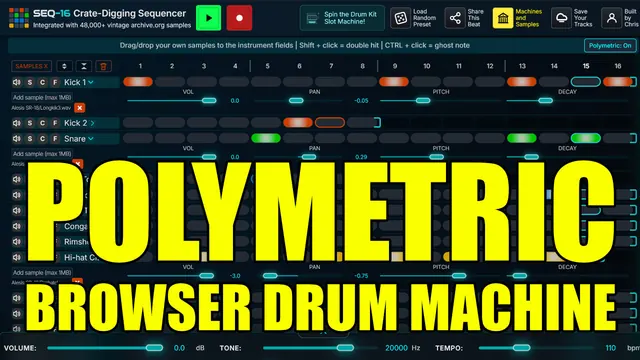640x360 pixels.
Task: Toggle Kick 1 step 13 off
Action: pyautogui.click(x=522, y=82)
